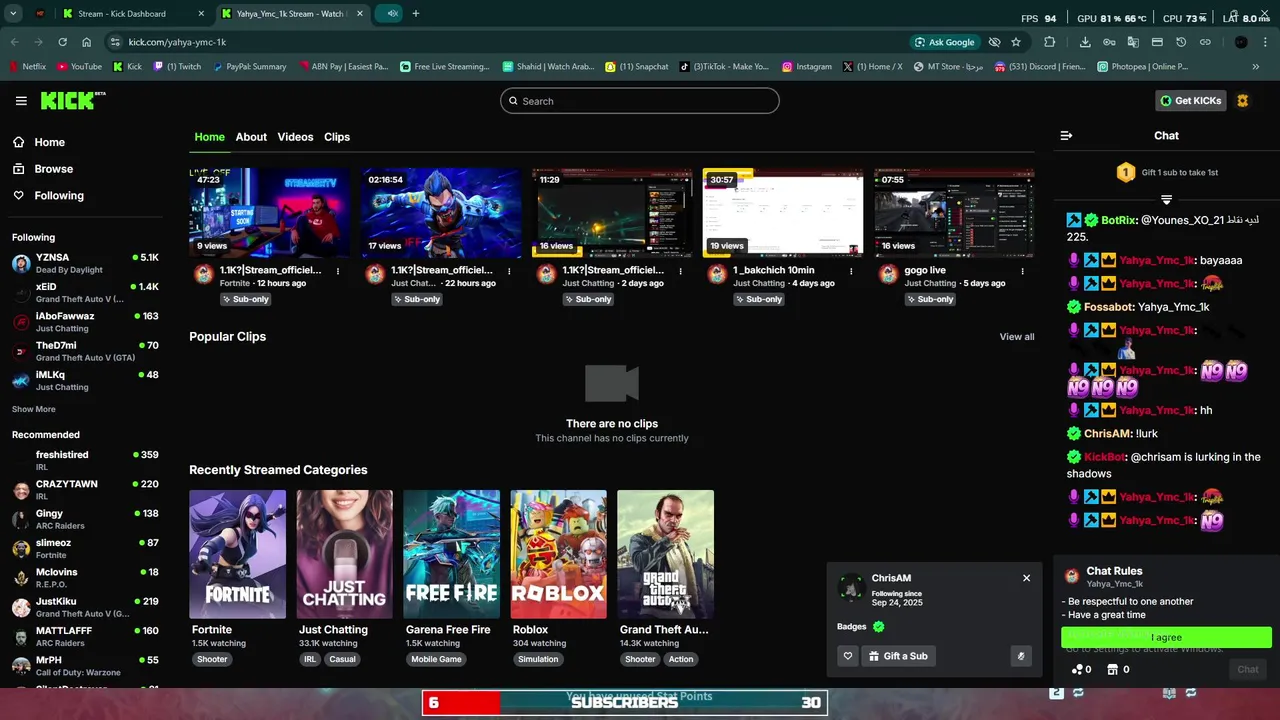
Task: Open the yellow rewards icon beside Get KICKs
Action: click(x=1243, y=101)
